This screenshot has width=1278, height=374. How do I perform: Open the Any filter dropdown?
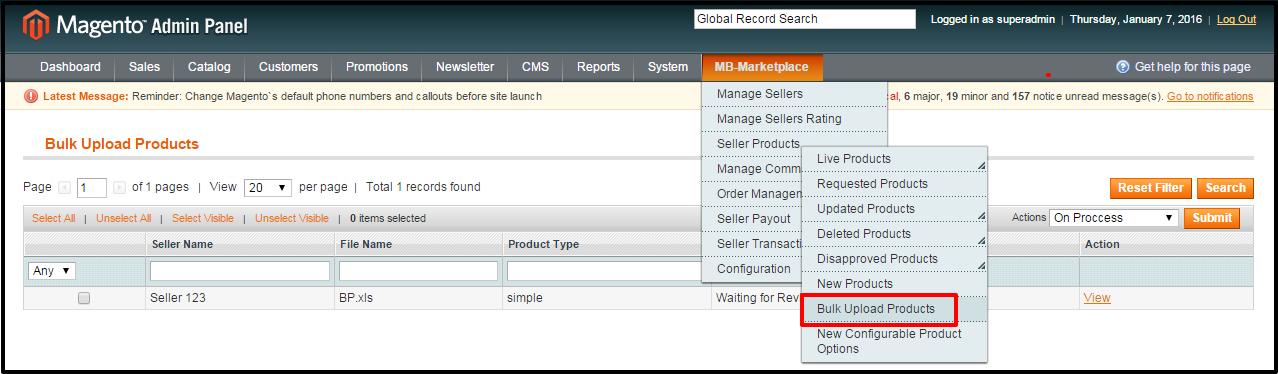point(53,271)
